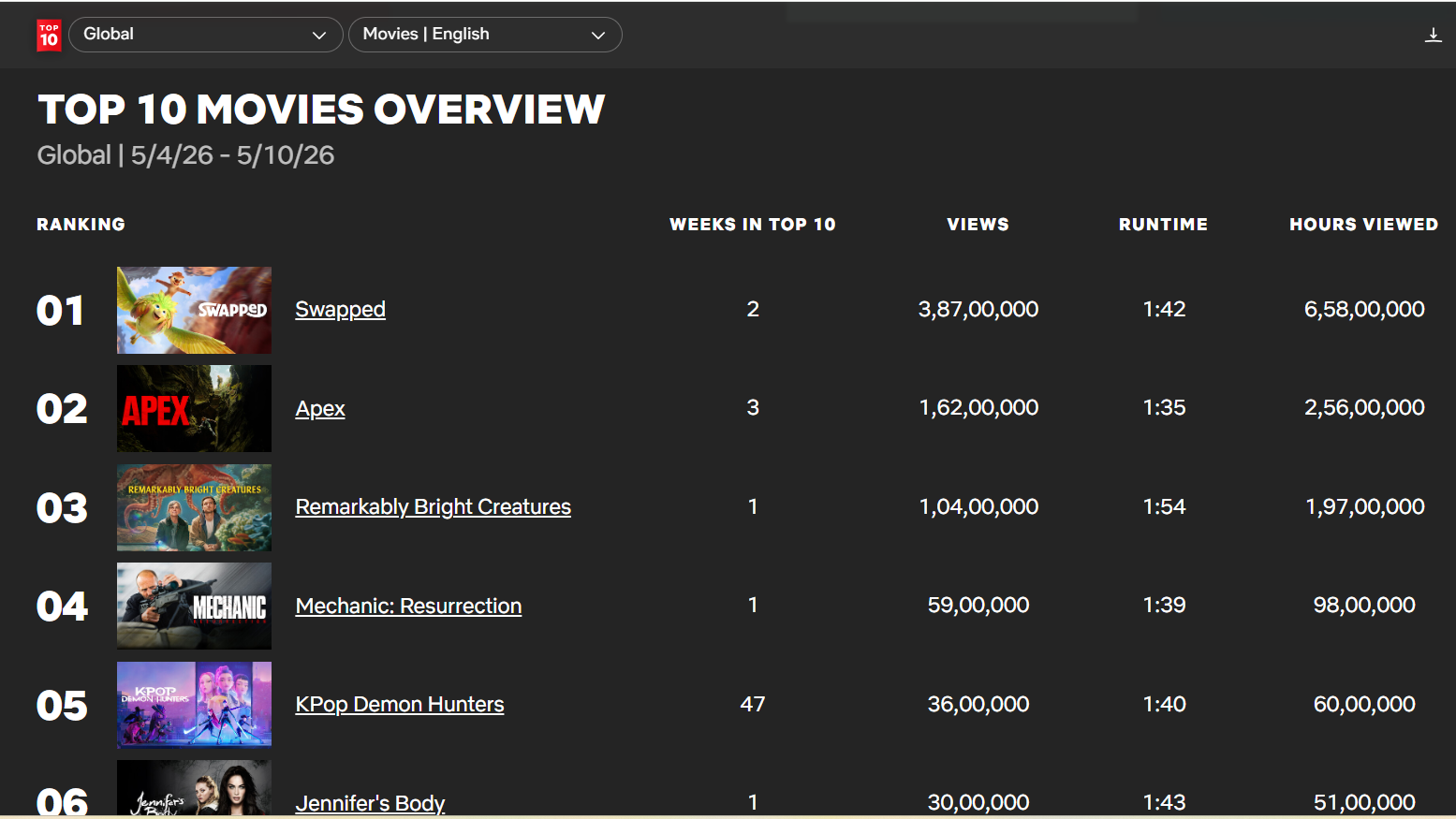
Task: Open the Global region dropdown
Action: (206, 35)
